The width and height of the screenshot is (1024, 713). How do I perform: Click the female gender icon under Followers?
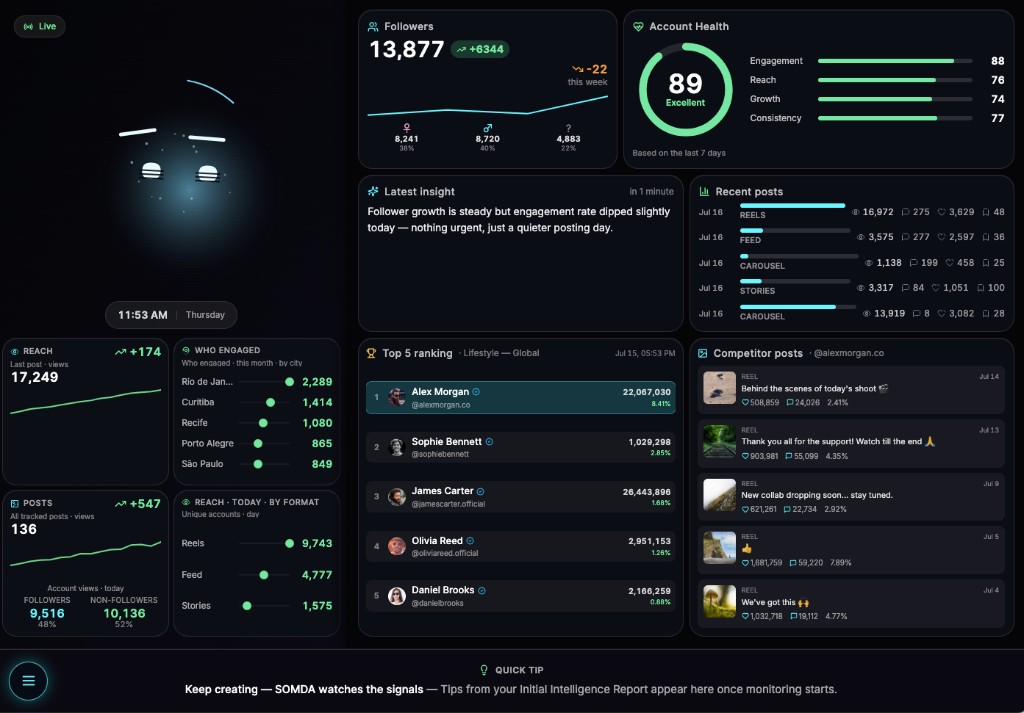point(406,128)
